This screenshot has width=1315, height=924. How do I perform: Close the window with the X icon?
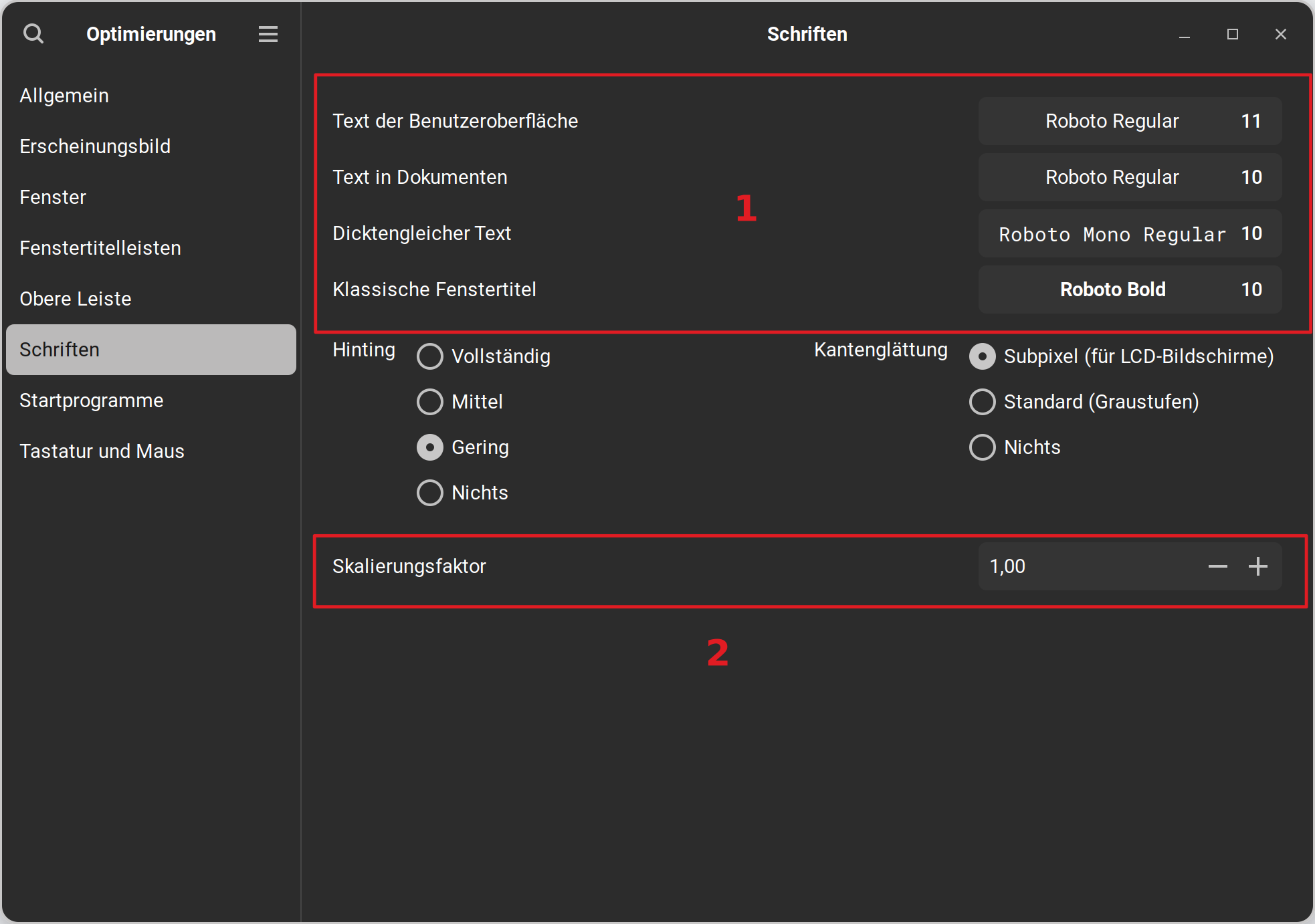pyautogui.click(x=1280, y=34)
